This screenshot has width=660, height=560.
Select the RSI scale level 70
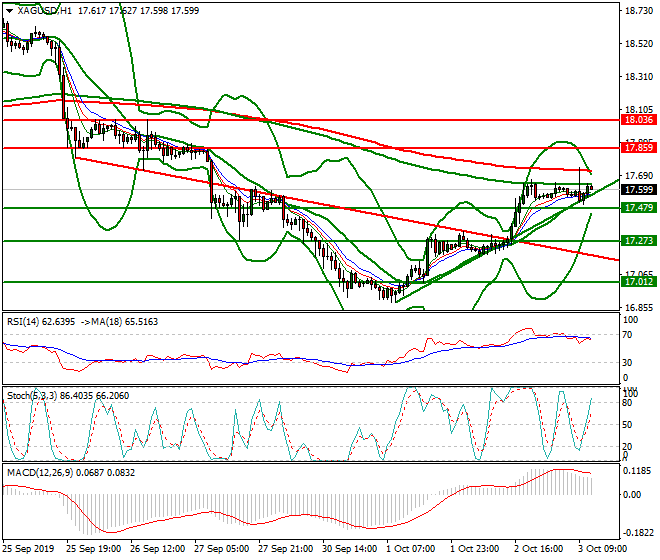627,335
